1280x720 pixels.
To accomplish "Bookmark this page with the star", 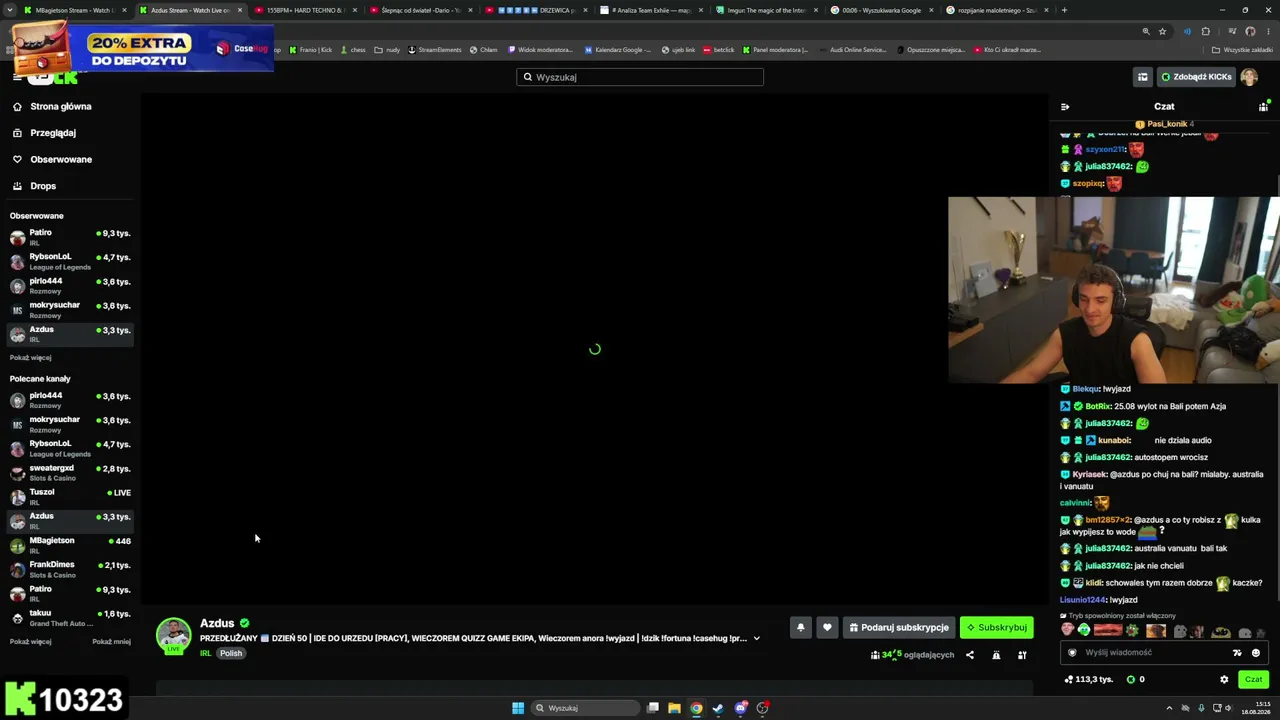I will pyautogui.click(x=1162, y=31).
